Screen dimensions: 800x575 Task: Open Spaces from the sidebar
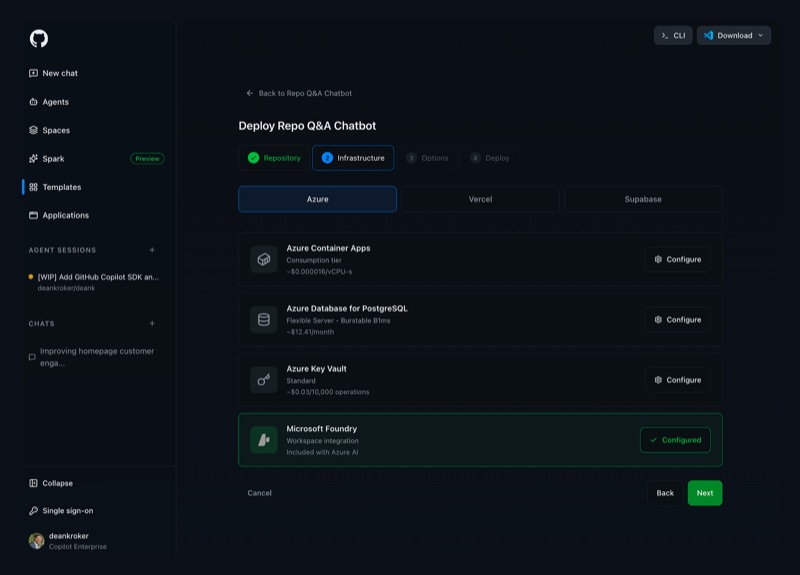(56, 130)
